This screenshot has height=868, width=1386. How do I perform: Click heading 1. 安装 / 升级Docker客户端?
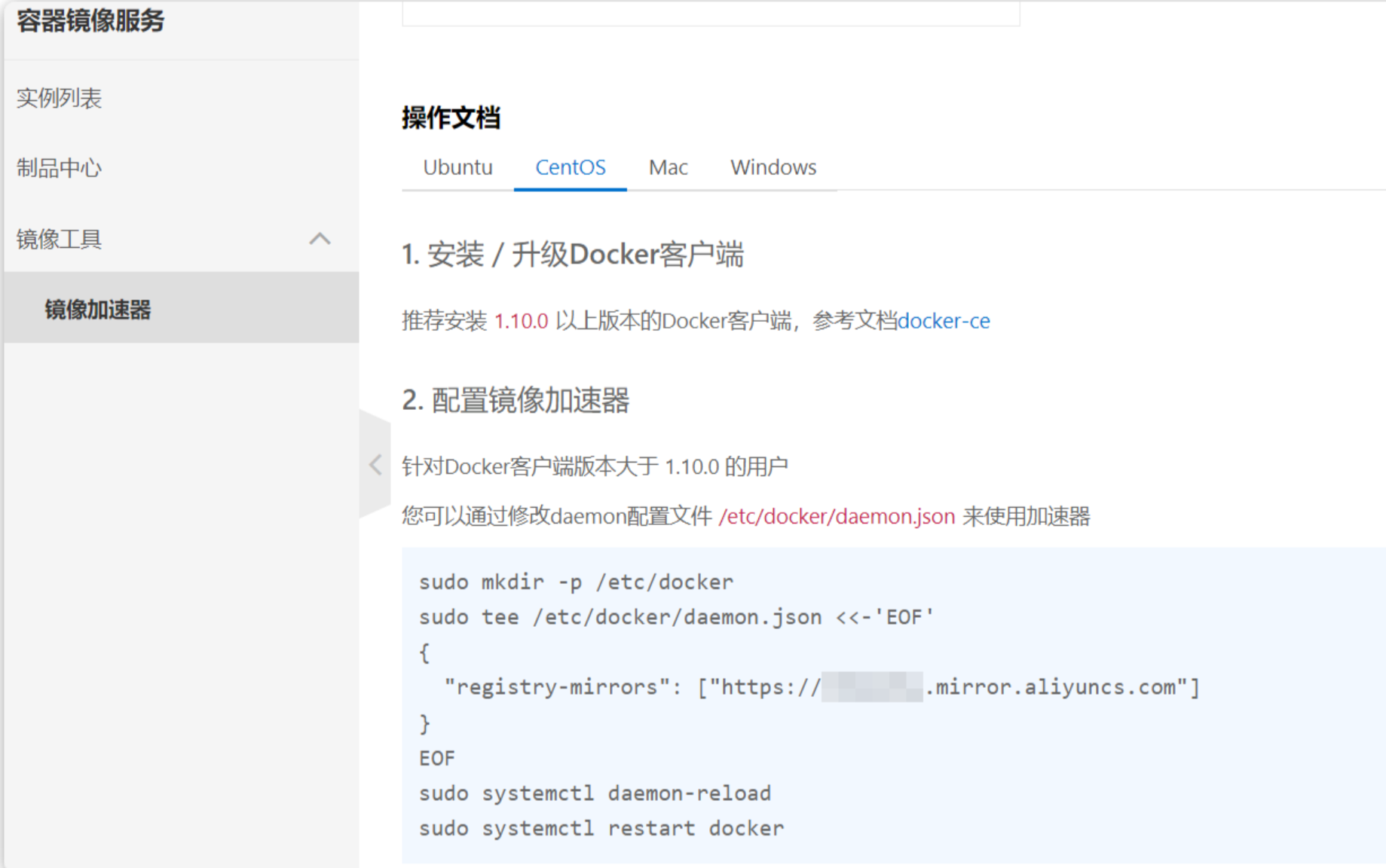pos(573,254)
